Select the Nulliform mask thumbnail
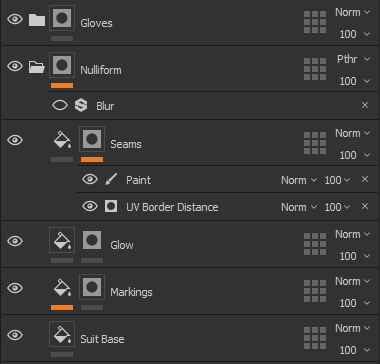Viewport: 380px width, 364px height. click(62, 65)
